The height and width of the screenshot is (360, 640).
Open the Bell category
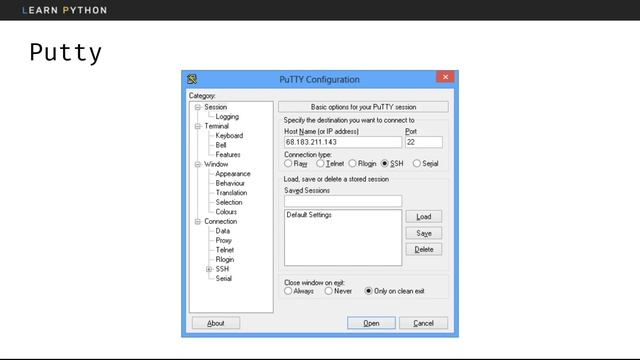[221, 145]
